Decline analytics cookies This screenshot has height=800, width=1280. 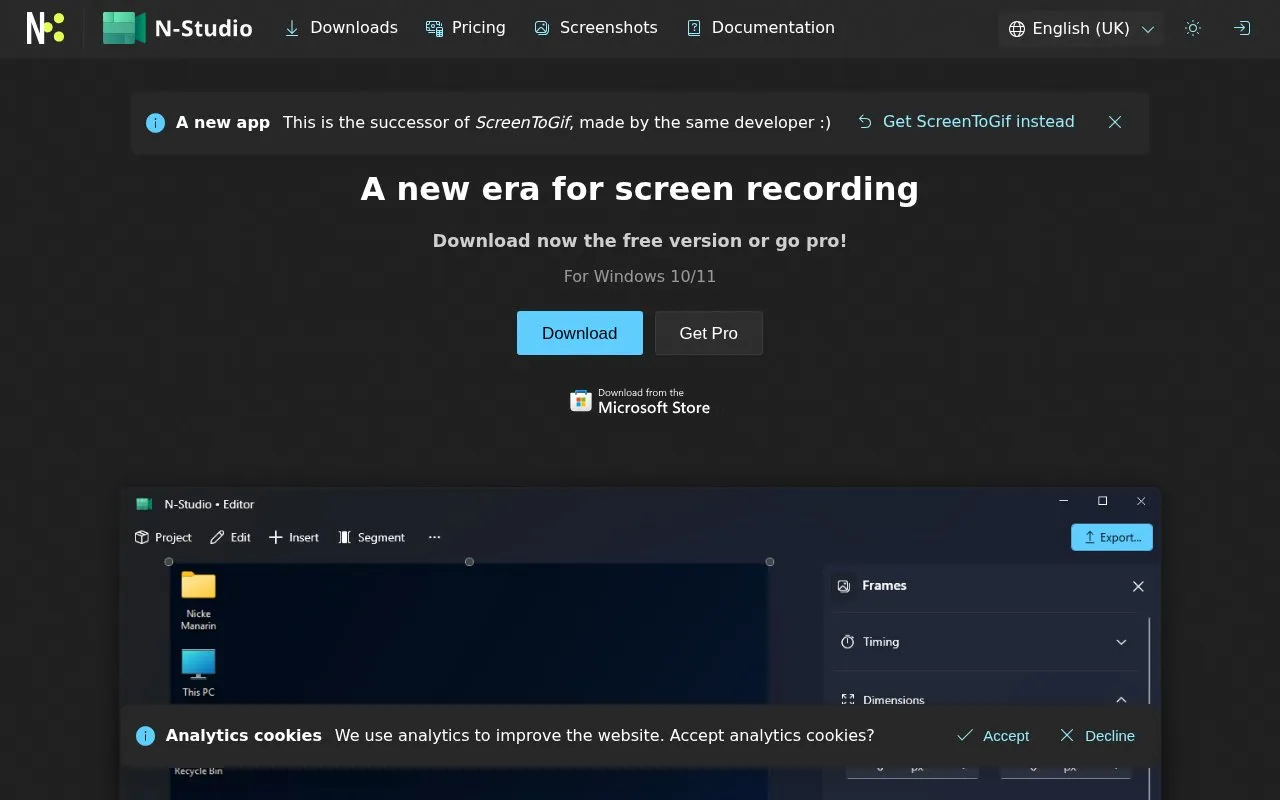[1097, 736]
